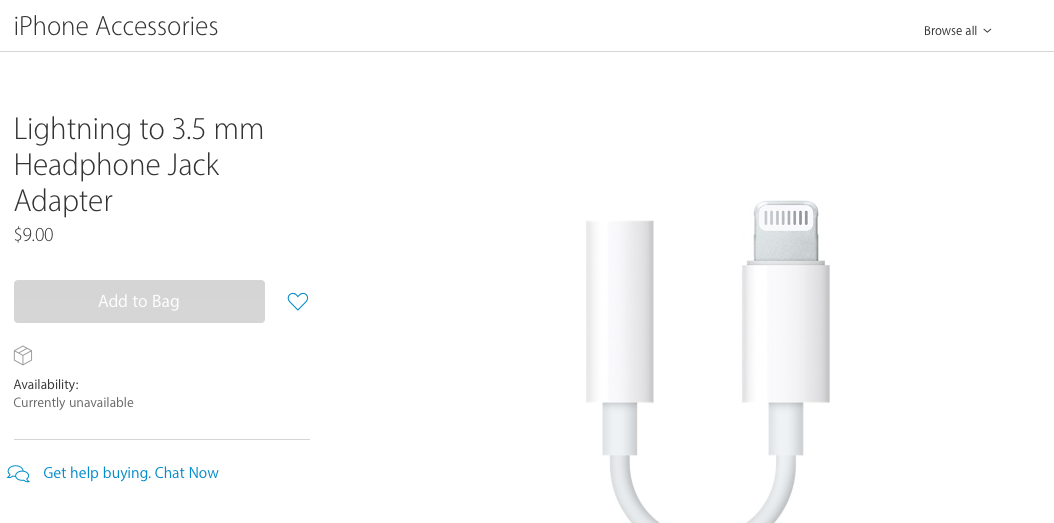The width and height of the screenshot is (1054, 523).
Task: Select the Lightning to 3.5 mm product title
Action: point(138,165)
